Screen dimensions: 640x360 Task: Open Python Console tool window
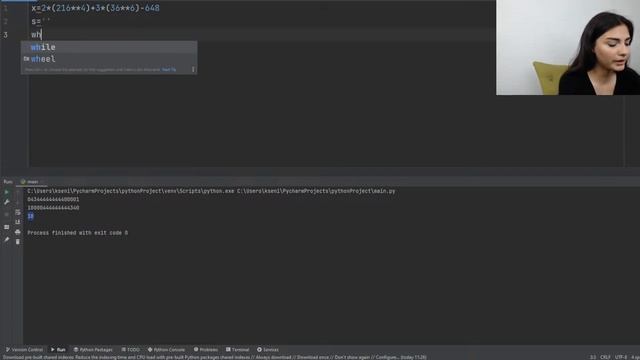tap(167, 349)
